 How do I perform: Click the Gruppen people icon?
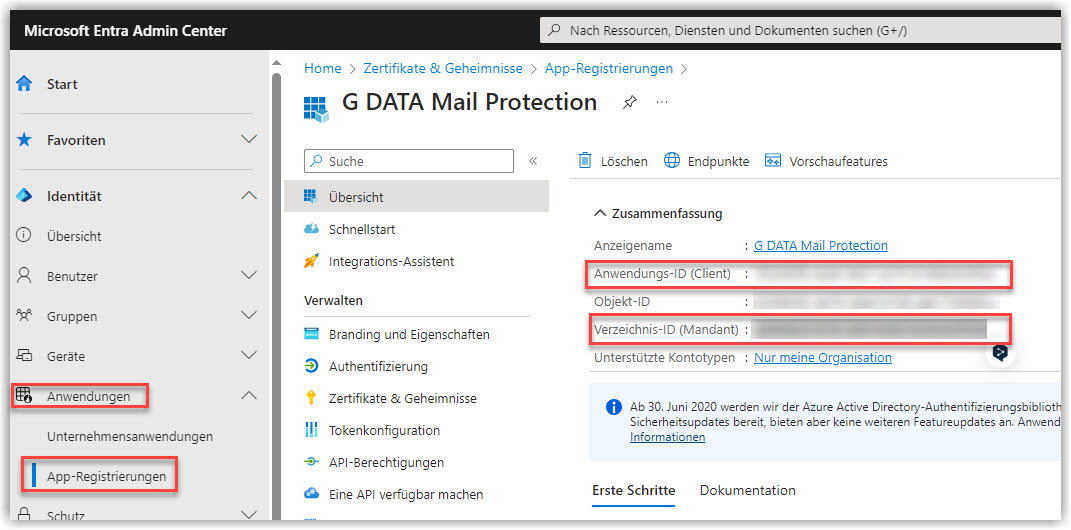click(24, 316)
